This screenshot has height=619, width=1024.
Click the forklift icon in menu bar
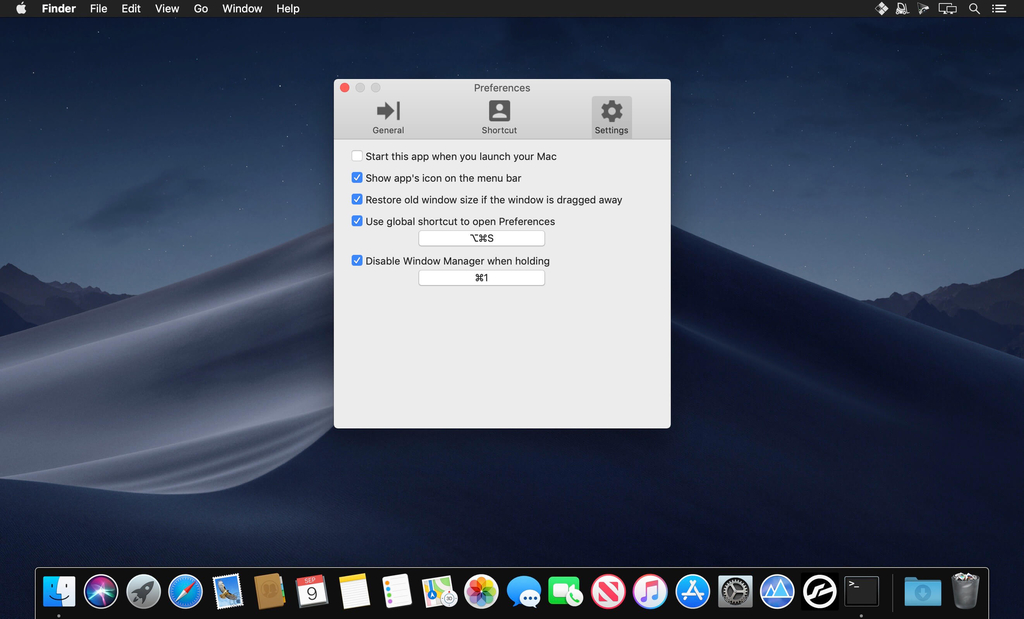click(903, 9)
